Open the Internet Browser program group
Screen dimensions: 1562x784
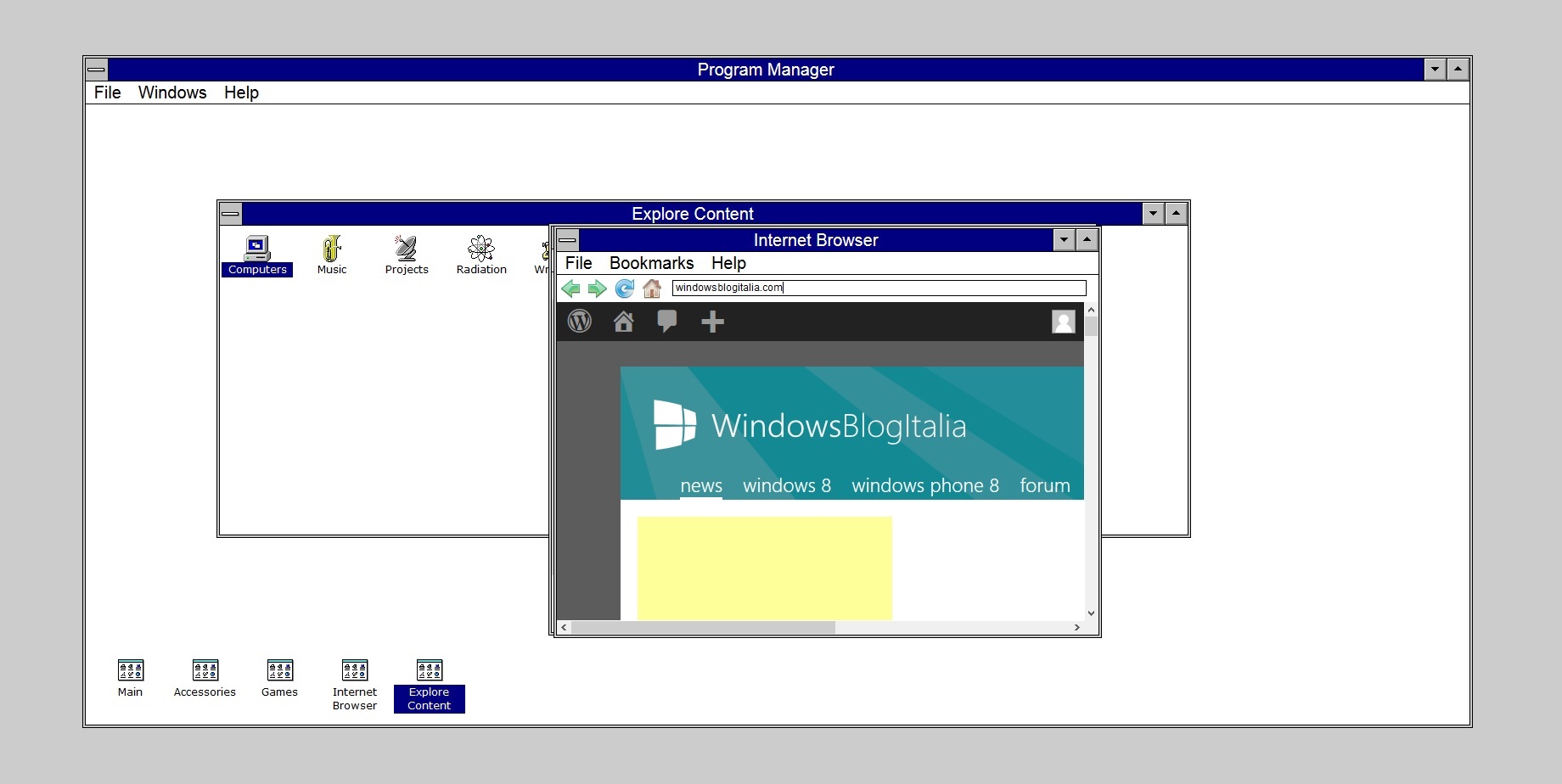coord(355,685)
